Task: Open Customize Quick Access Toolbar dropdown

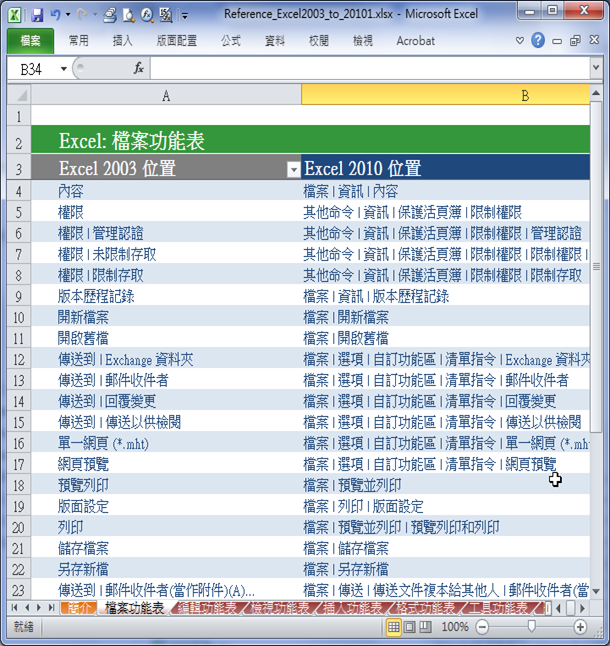Action: coord(185,16)
